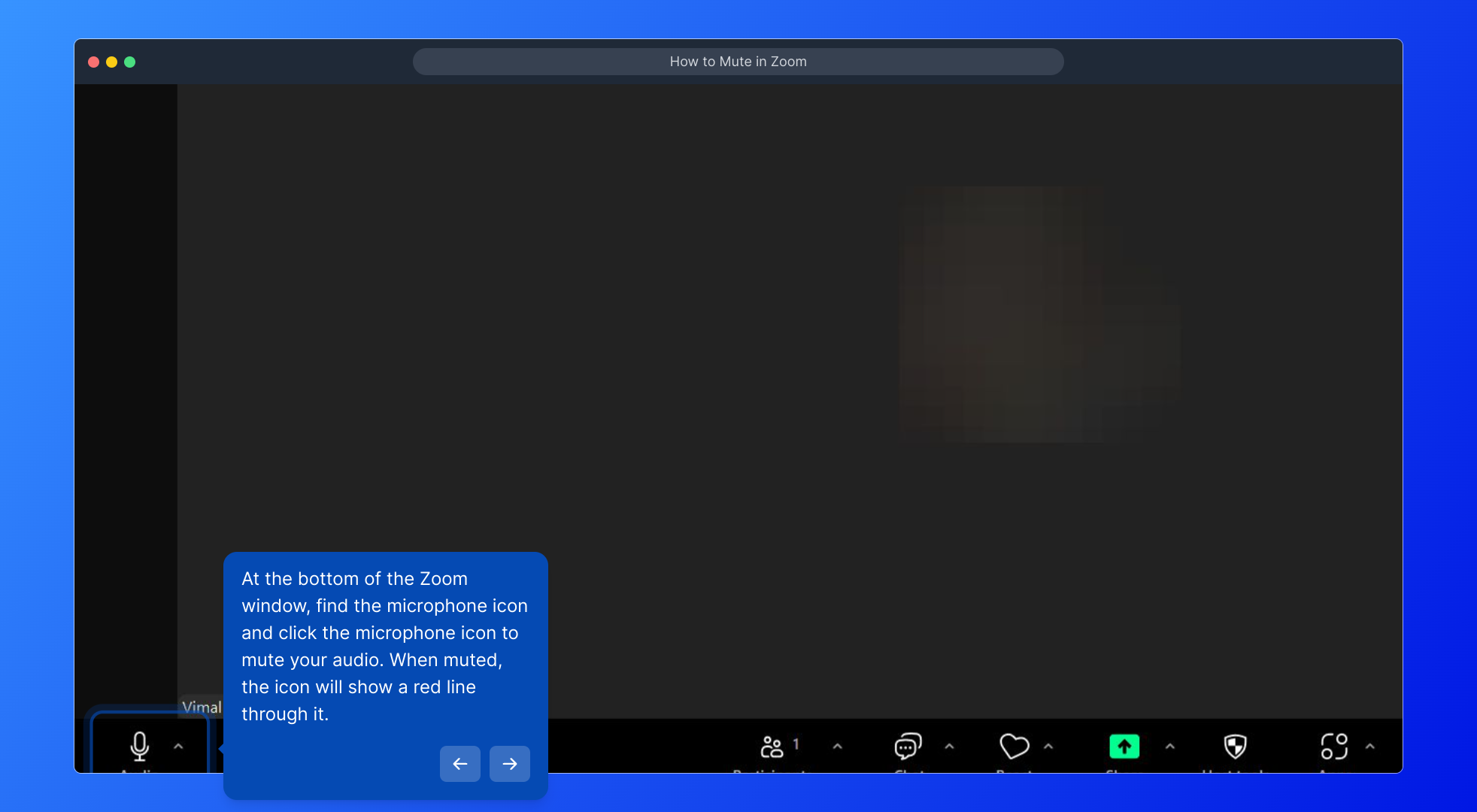Image resolution: width=1477 pixels, height=812 pixels.
Task: Go back to previous tutorial step
Action: point(460,764)
